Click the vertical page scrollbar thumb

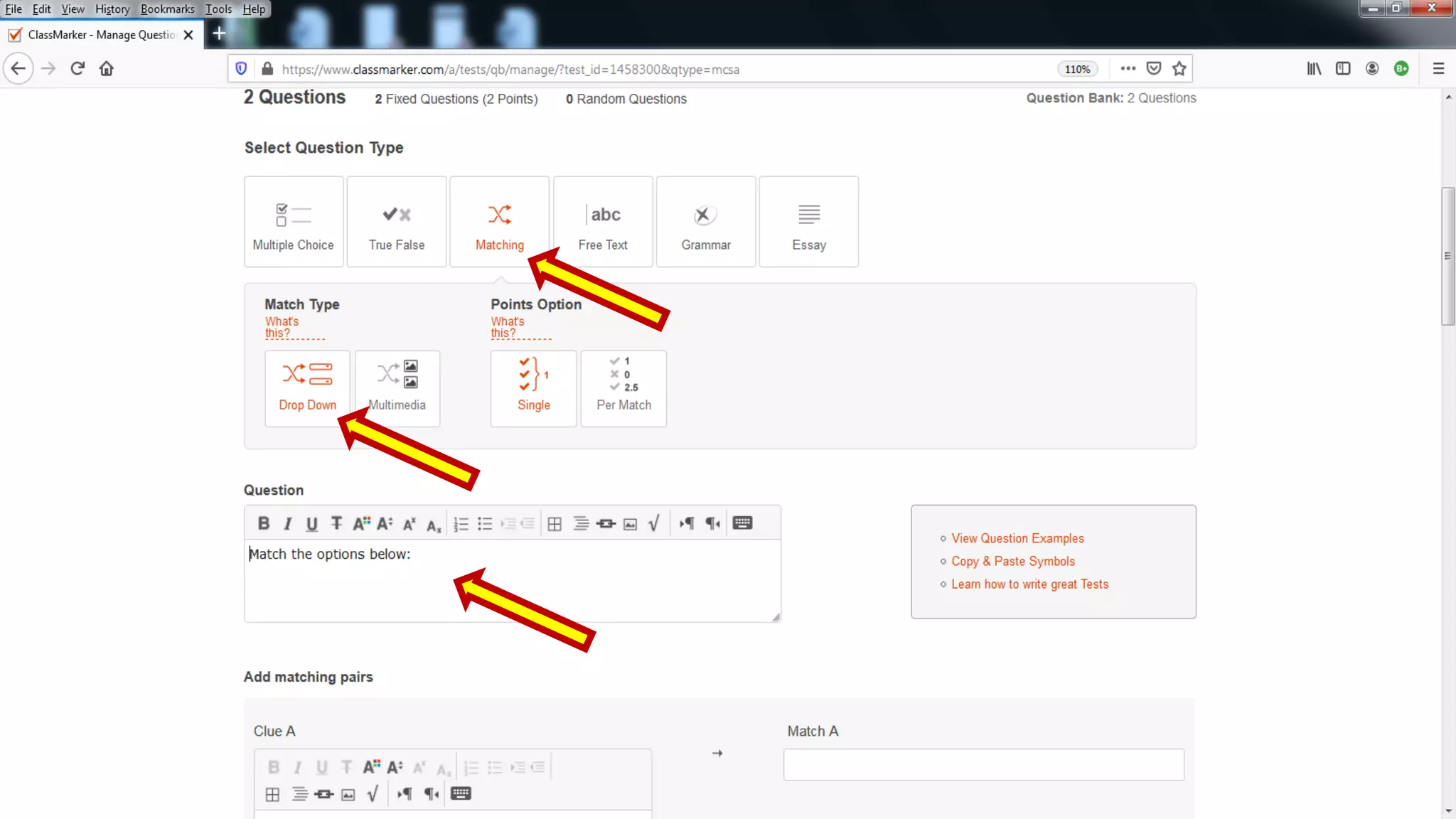click(x=1448, y=256)
